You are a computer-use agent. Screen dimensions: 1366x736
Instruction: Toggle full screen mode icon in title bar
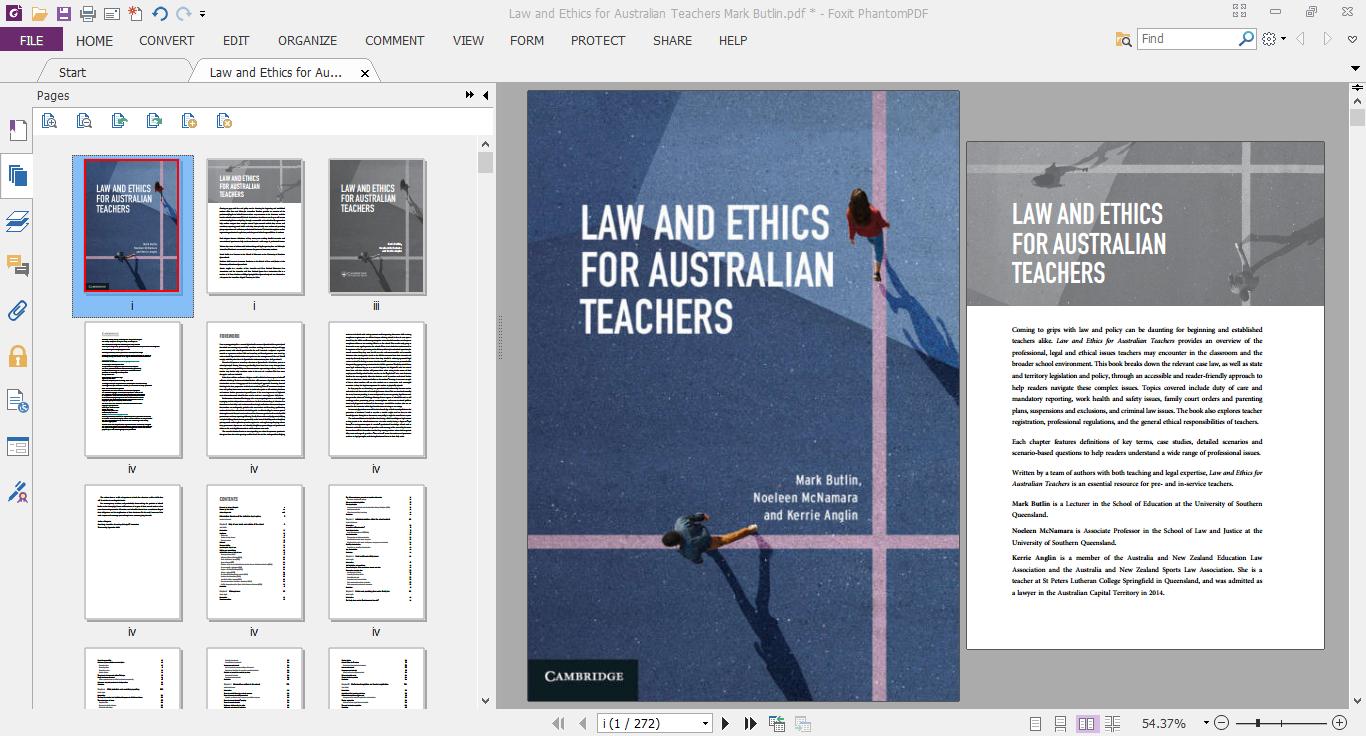click(1240, 11)
